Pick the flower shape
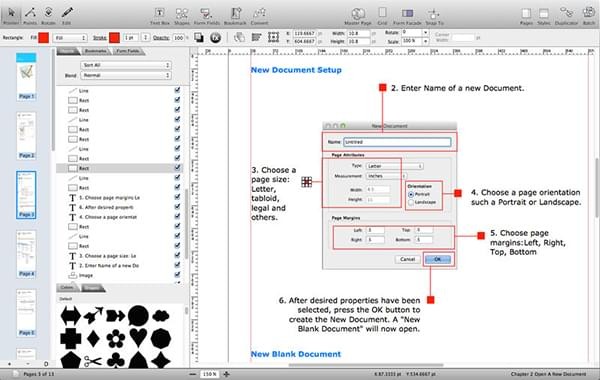This screenshot has height=380, width=600. pos(116,338)
